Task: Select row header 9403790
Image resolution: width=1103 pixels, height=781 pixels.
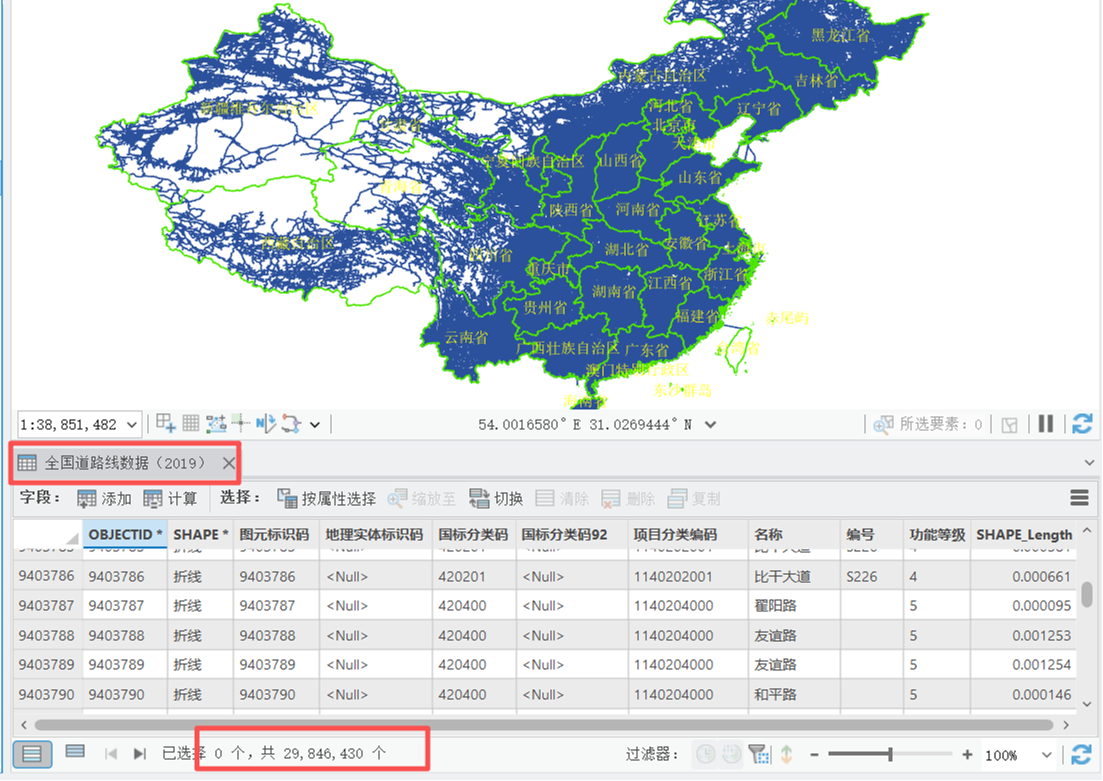Action: click(46, 694)
